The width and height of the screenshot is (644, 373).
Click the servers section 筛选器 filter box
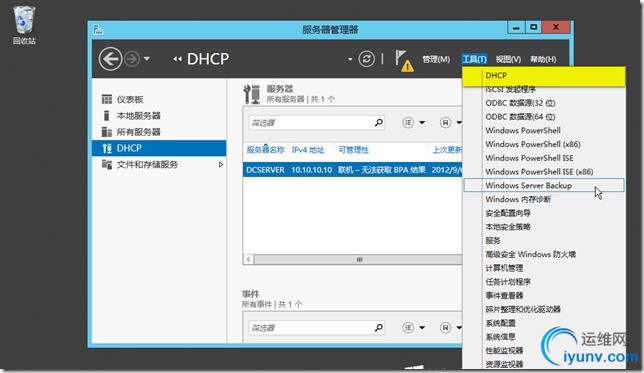(316, 122)
